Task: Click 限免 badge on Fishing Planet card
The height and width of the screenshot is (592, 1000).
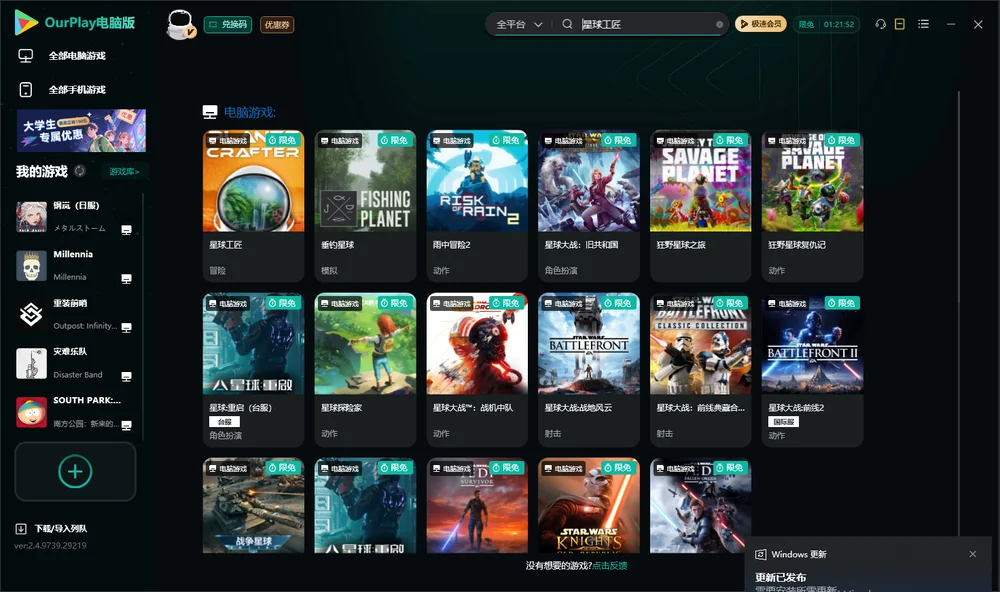Action: coord(394,140)
